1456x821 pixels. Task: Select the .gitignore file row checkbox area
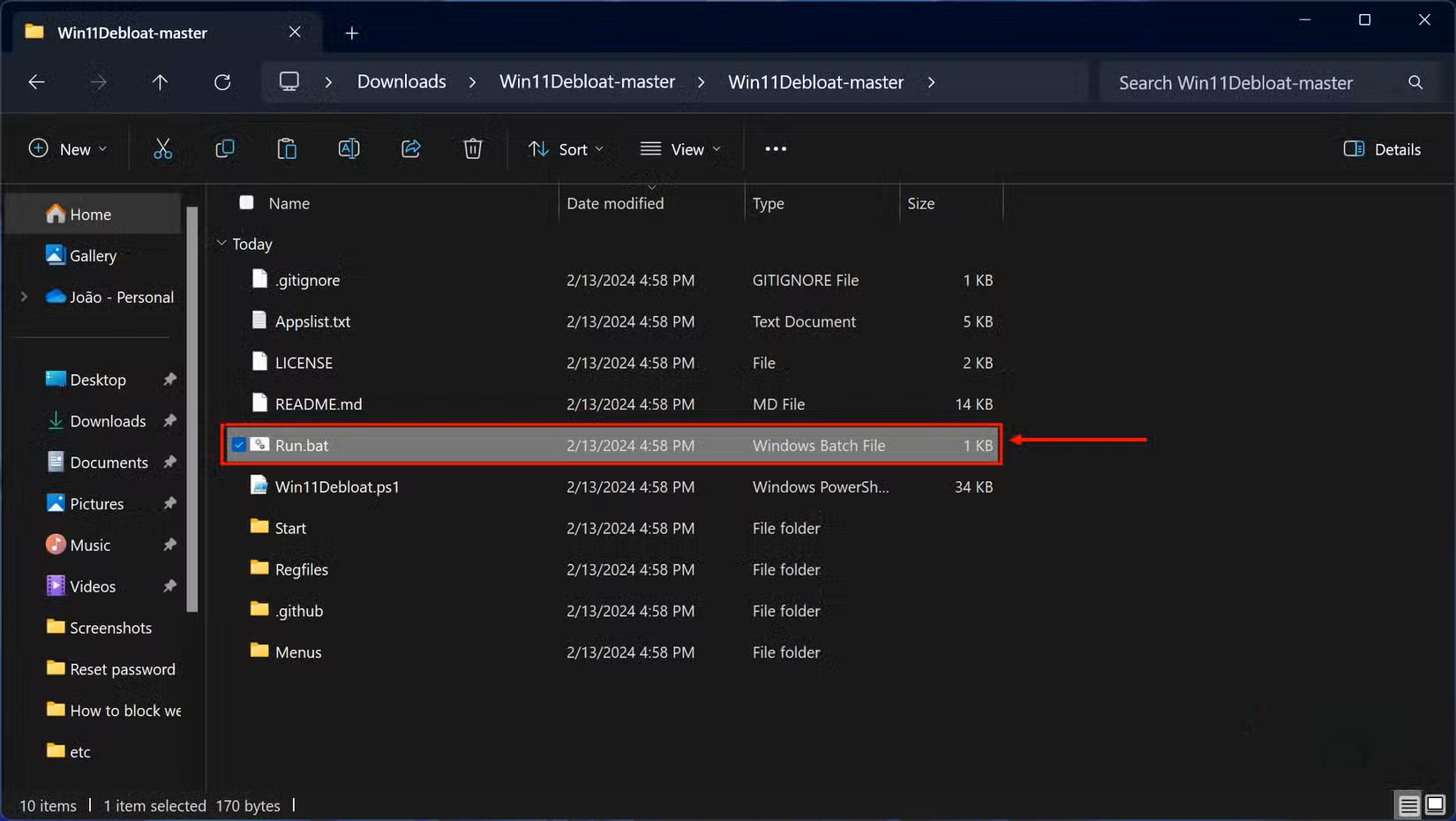pyautogui.click(x=238, y=280)
